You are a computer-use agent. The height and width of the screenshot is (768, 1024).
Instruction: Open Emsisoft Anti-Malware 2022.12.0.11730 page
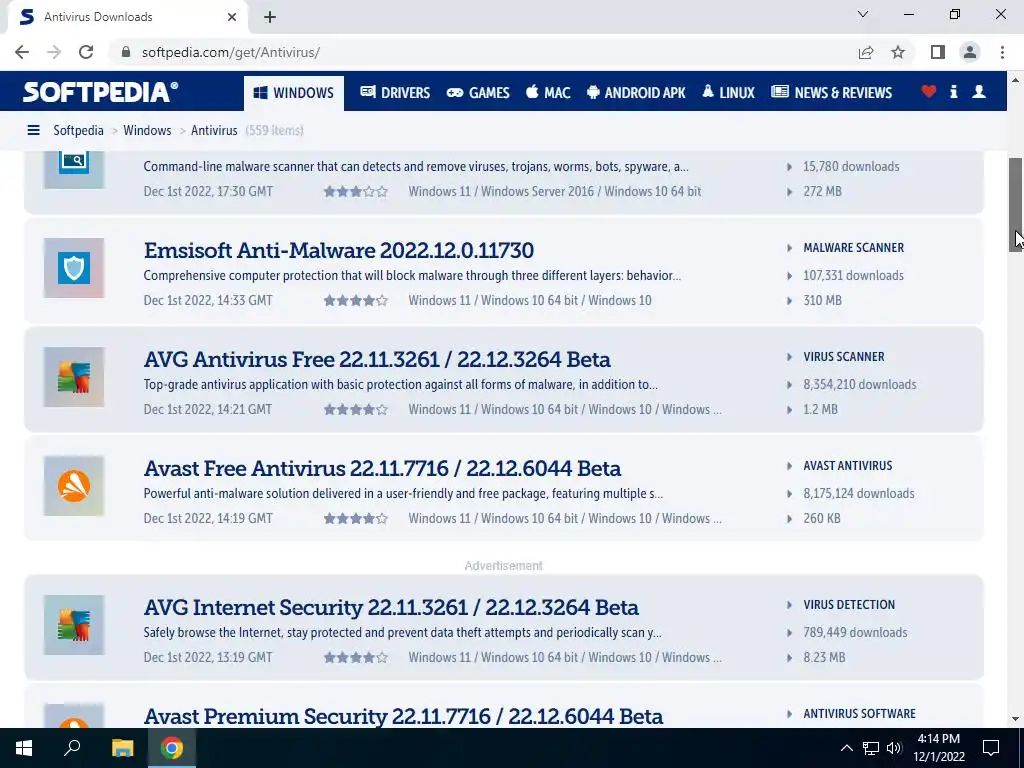click(339, 250)
